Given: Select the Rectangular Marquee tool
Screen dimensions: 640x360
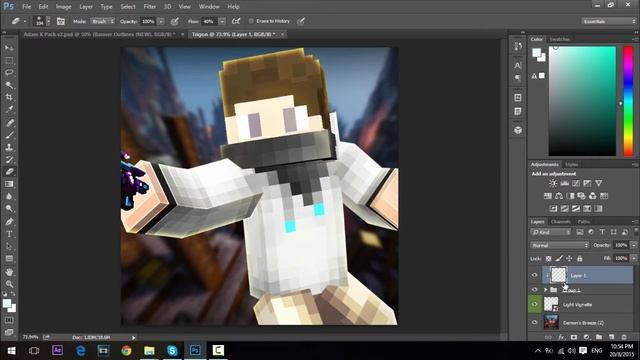Looking at the screenshot, I should tap(9, 60).
